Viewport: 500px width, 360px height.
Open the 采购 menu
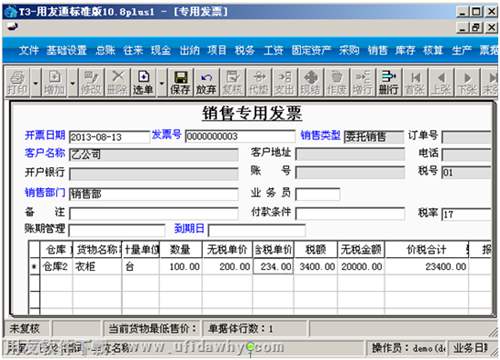(x=349, y=50)
